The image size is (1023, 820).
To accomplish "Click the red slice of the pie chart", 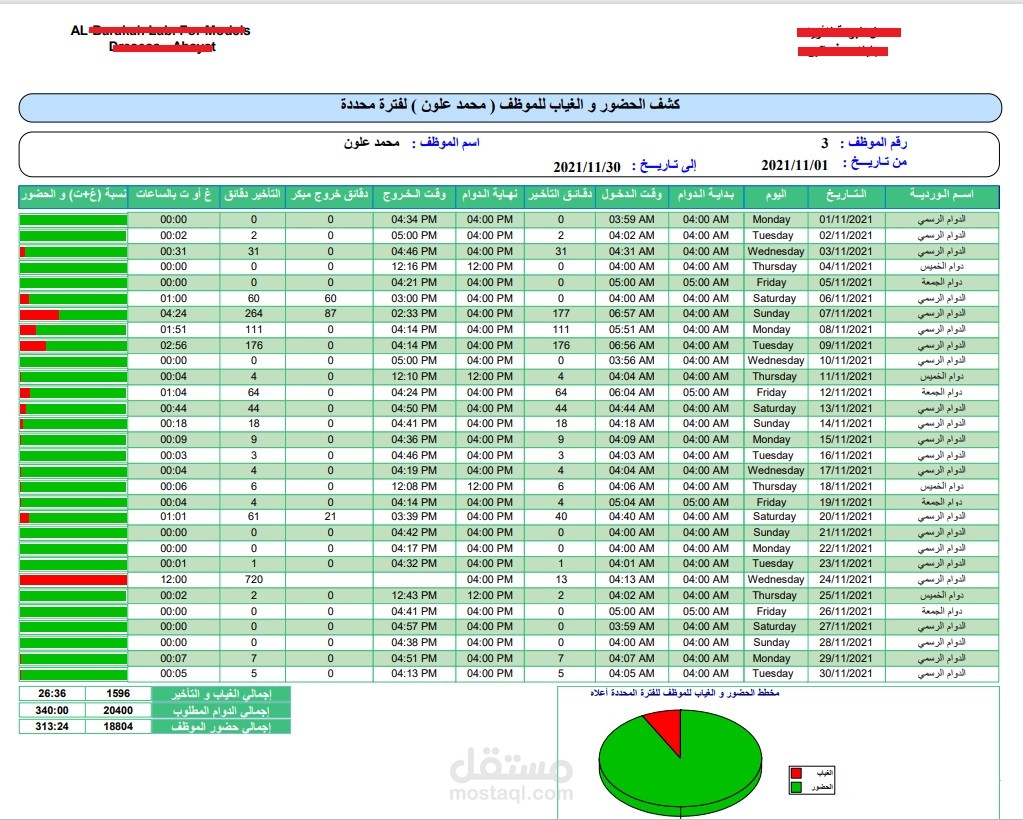I will (665, 729).
